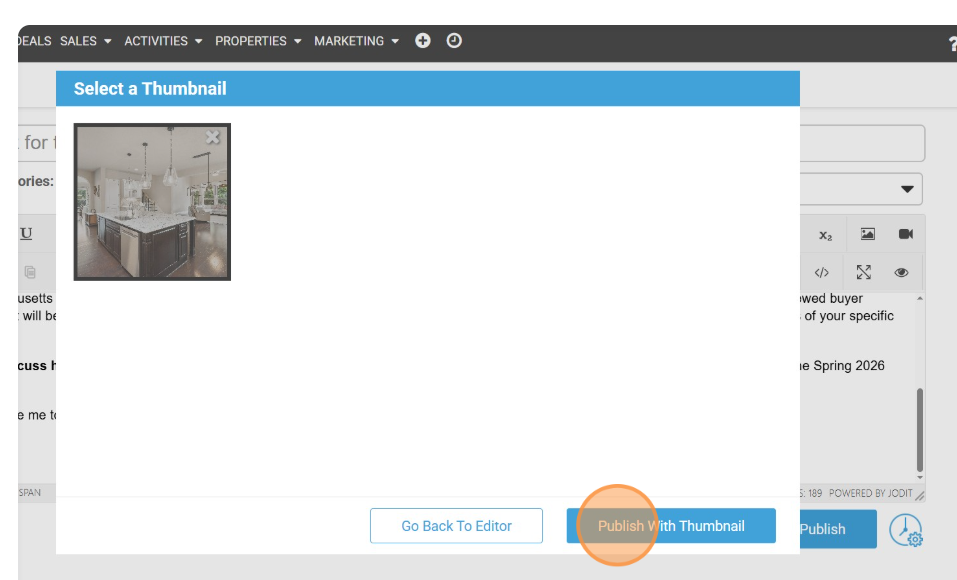Click Publish With Thumbnail button

click(x=671, y=526)
